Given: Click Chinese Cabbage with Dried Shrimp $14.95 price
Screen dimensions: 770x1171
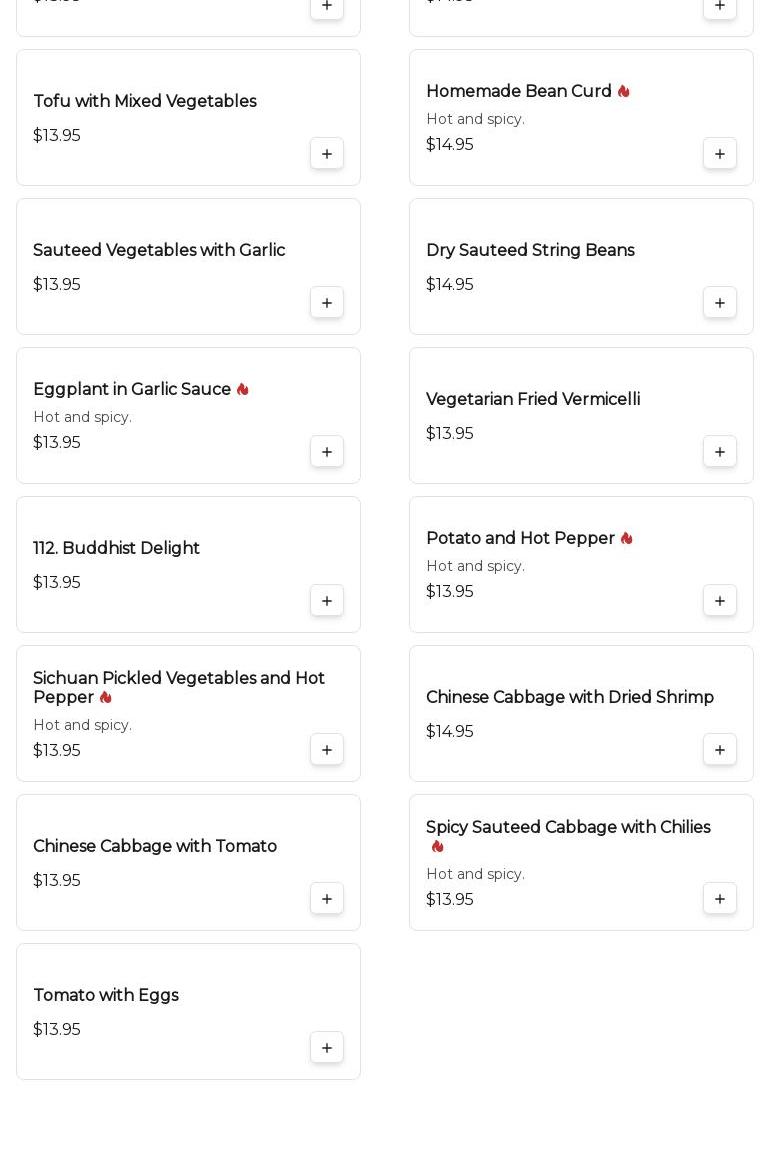Looking at the screenshot, I should pyautogui.click(x=450, y=732).
